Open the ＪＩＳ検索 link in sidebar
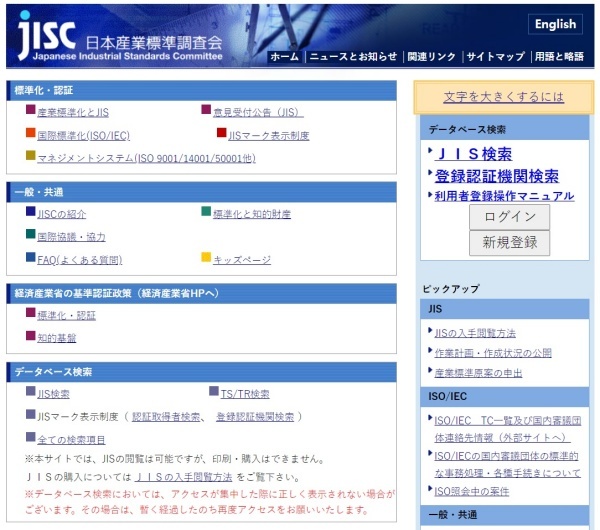 pos(474,154)
